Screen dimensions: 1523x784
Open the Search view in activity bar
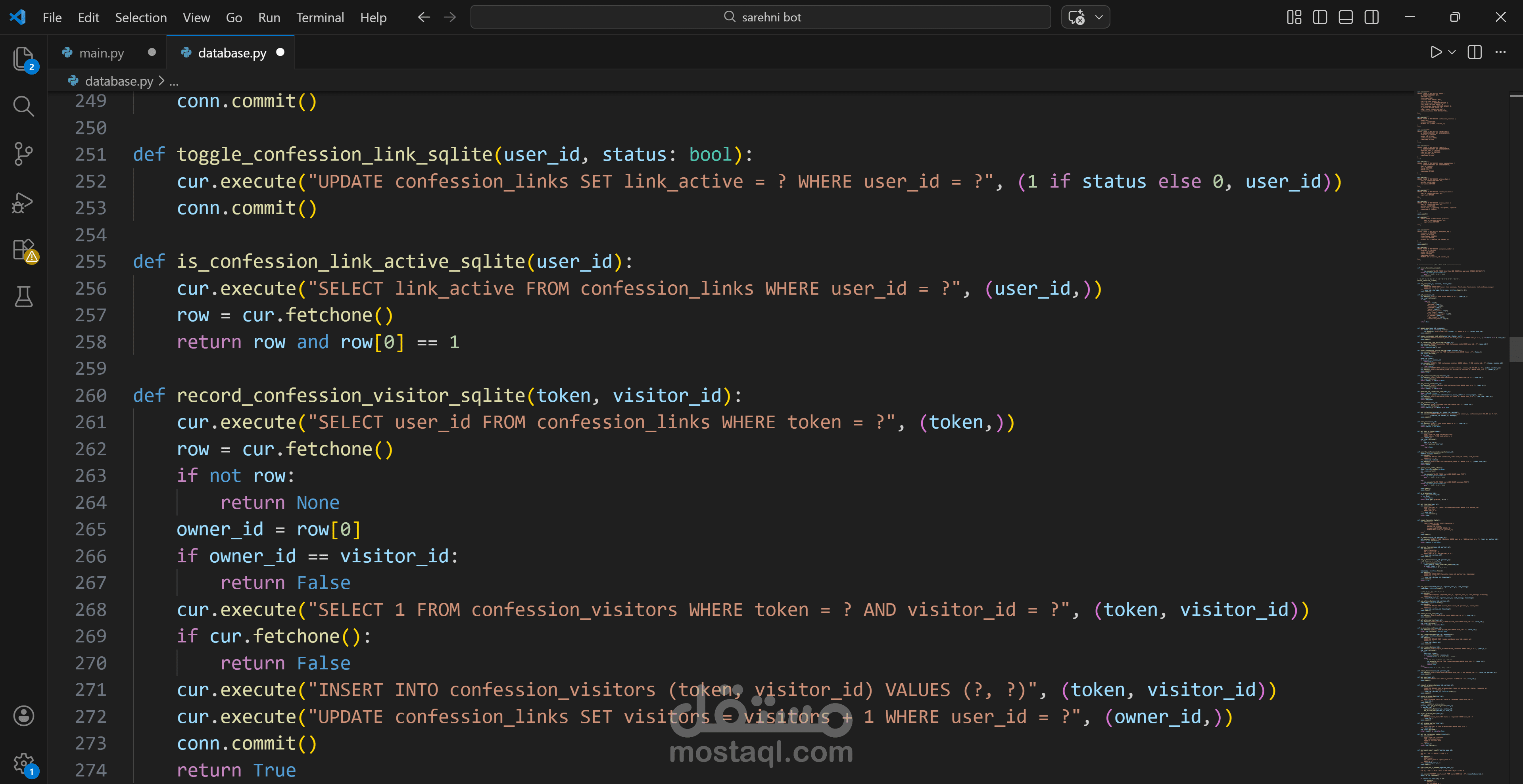point(24,106)
